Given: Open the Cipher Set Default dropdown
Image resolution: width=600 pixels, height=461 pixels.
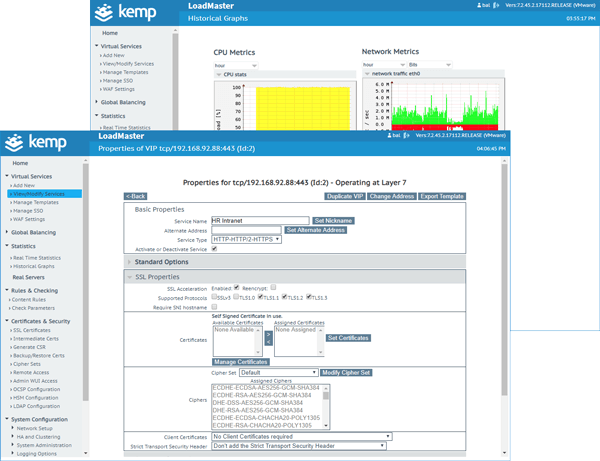Looking at the screenshot, I should (279, 373).
